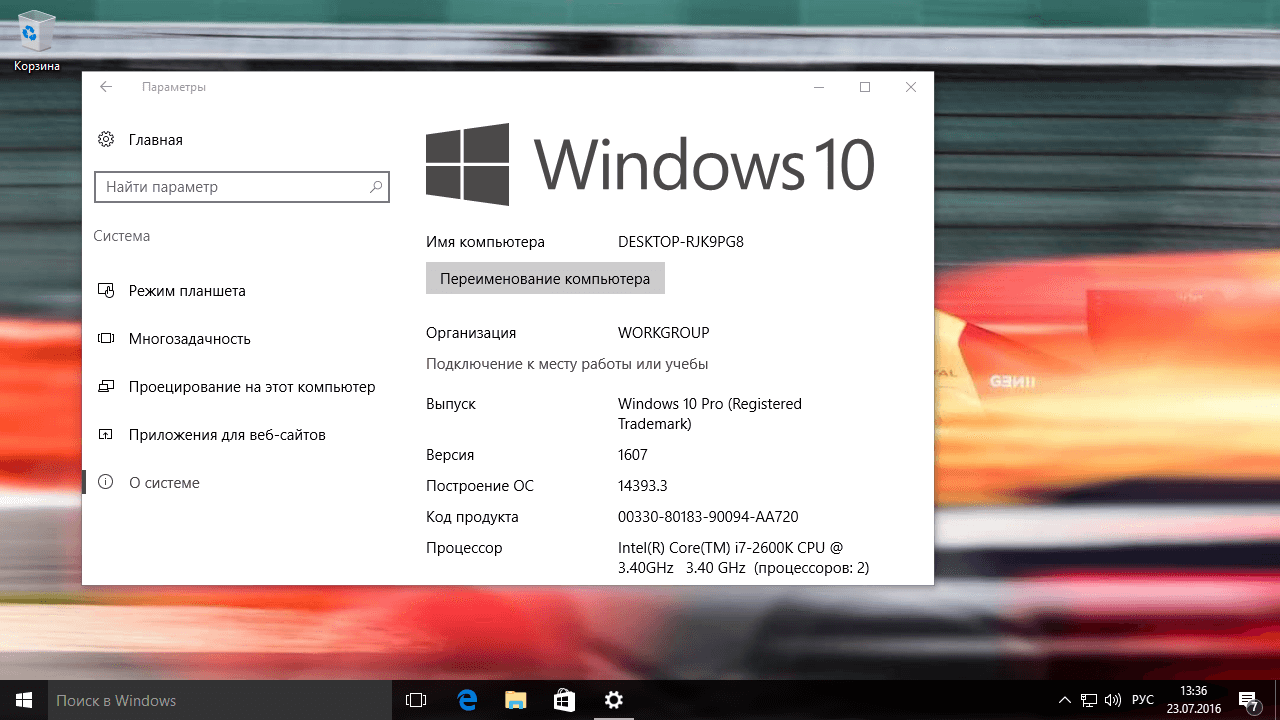Open Task View on the taskbar
Screen dimensions: 1280x720
tap(416, 700)
